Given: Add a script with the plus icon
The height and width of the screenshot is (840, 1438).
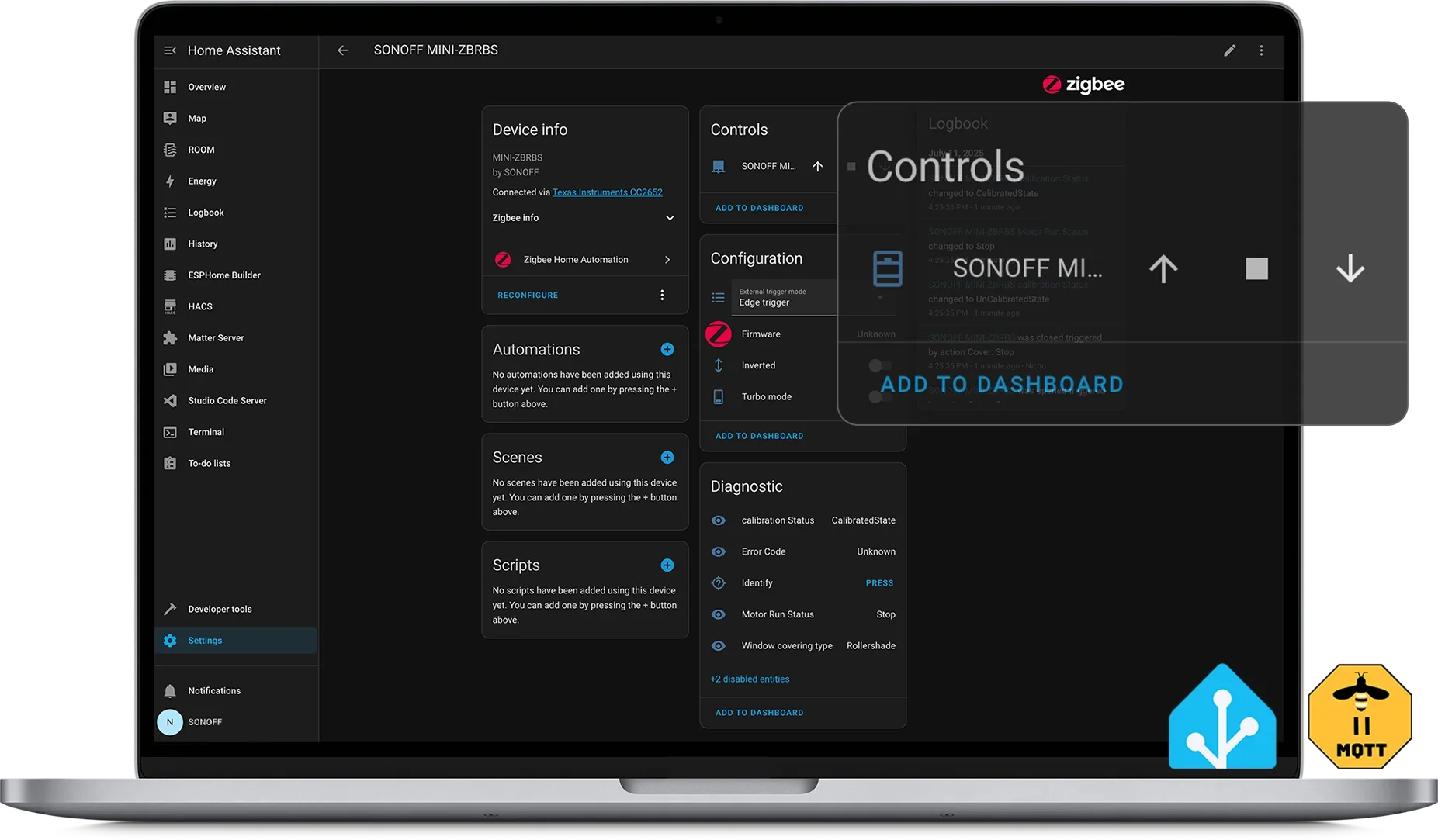Looking at the screenshot, I should (x=667, y=565).
